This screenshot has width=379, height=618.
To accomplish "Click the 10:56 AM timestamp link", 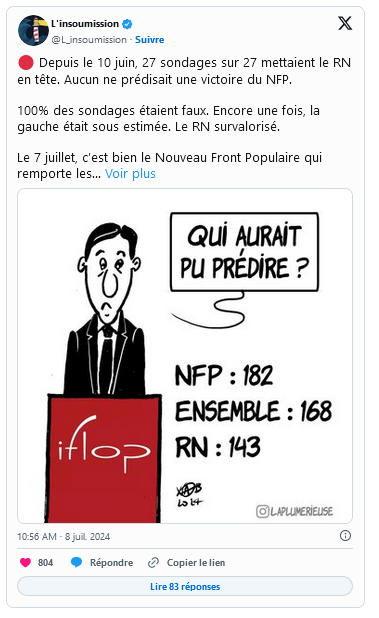I will [x=63, y=536].
